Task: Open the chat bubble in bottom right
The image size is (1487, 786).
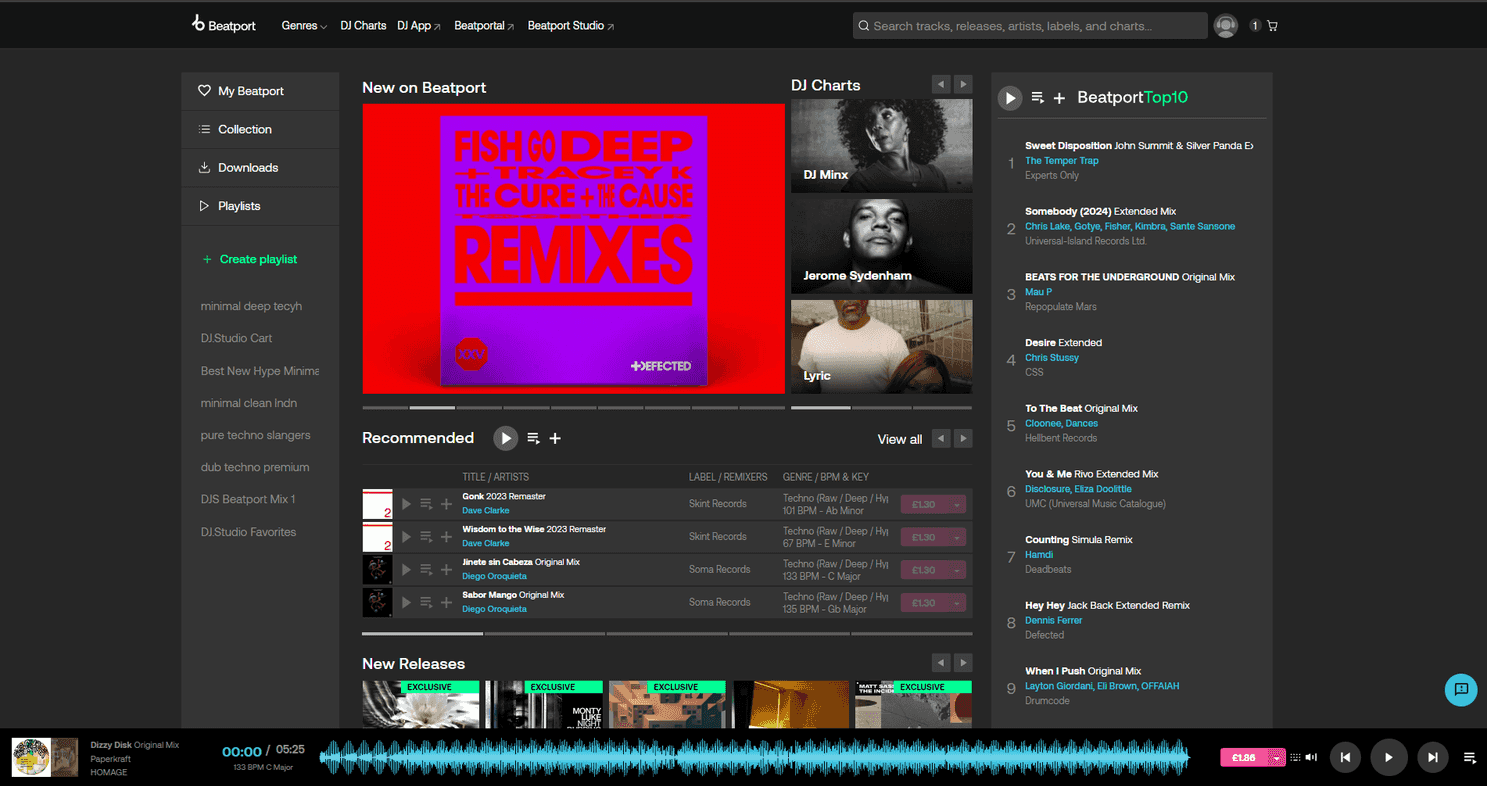Action: click(x=1461, y=690)
